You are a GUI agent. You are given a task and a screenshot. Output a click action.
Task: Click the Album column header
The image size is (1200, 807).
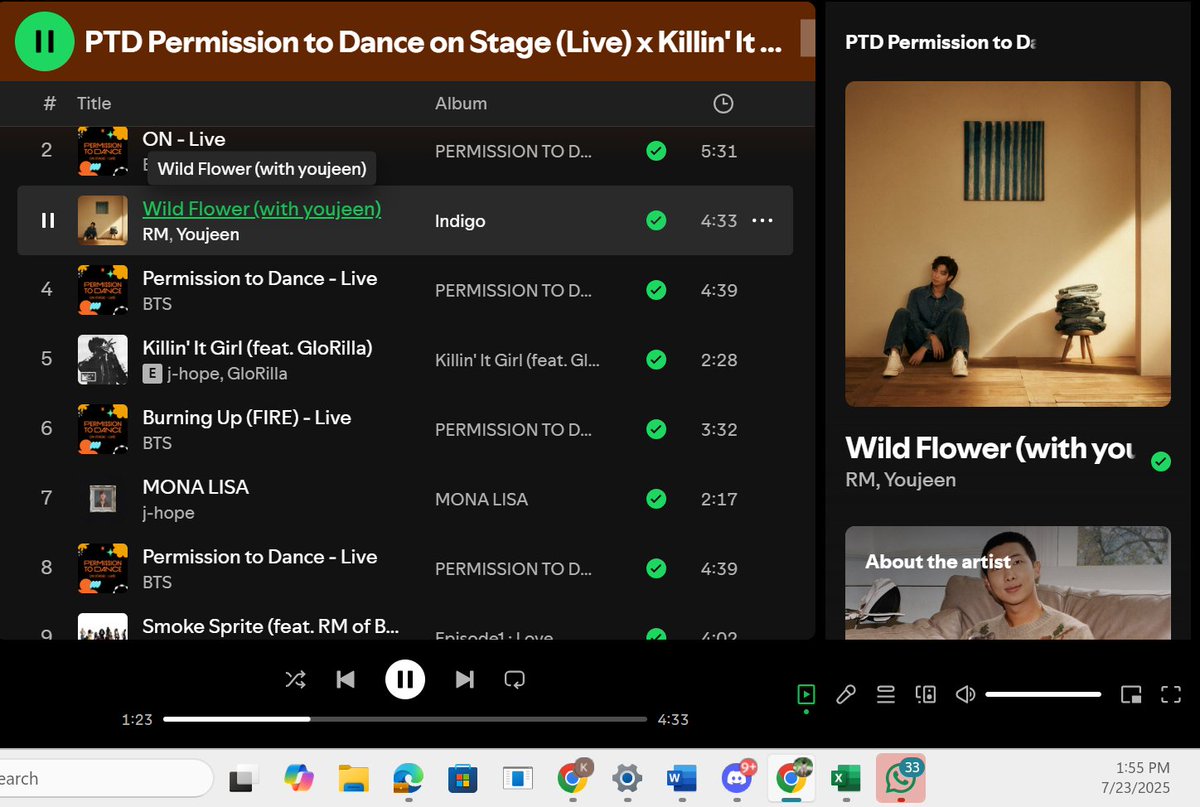(461, 103)
